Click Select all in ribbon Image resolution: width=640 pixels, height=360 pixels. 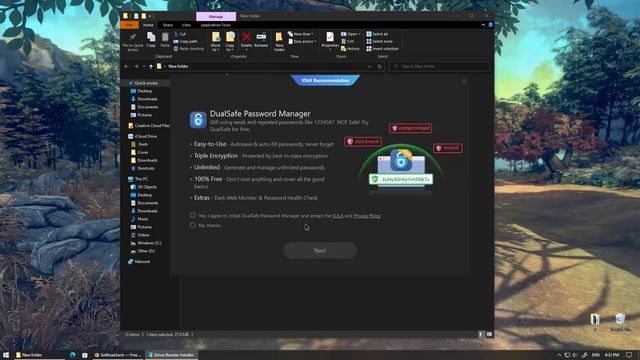[x=377, y=34]
